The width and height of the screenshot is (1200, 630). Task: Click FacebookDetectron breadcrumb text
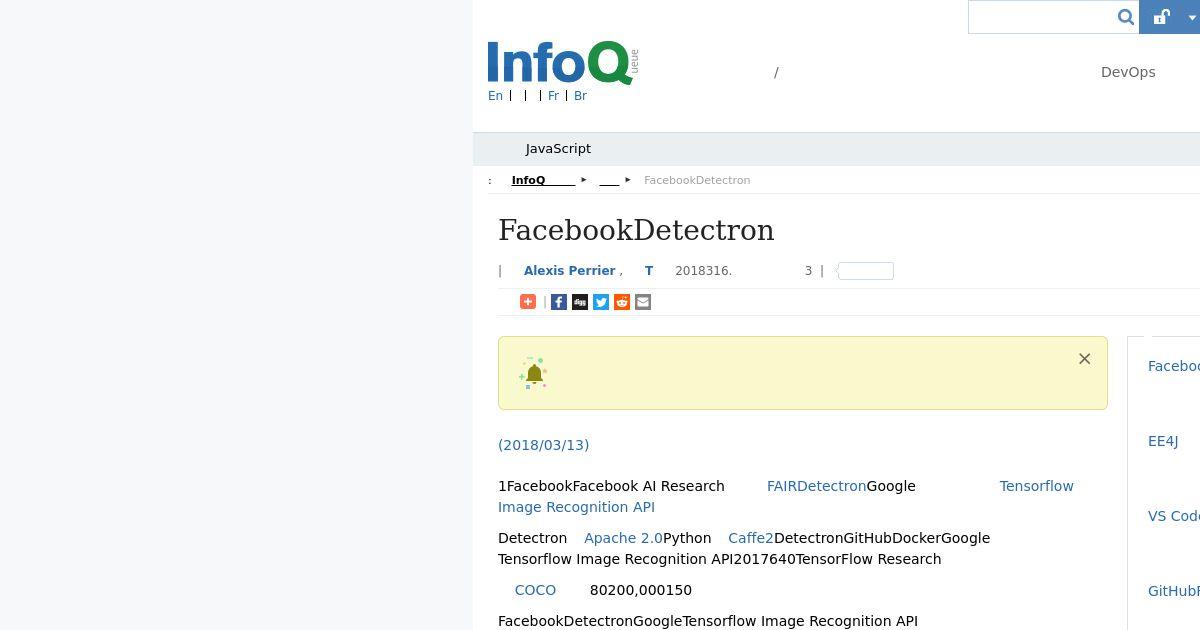point(697,181)
